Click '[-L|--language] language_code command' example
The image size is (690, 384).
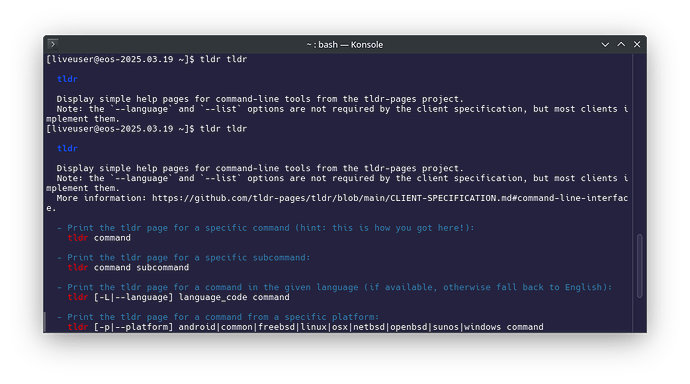click(191, 297)
